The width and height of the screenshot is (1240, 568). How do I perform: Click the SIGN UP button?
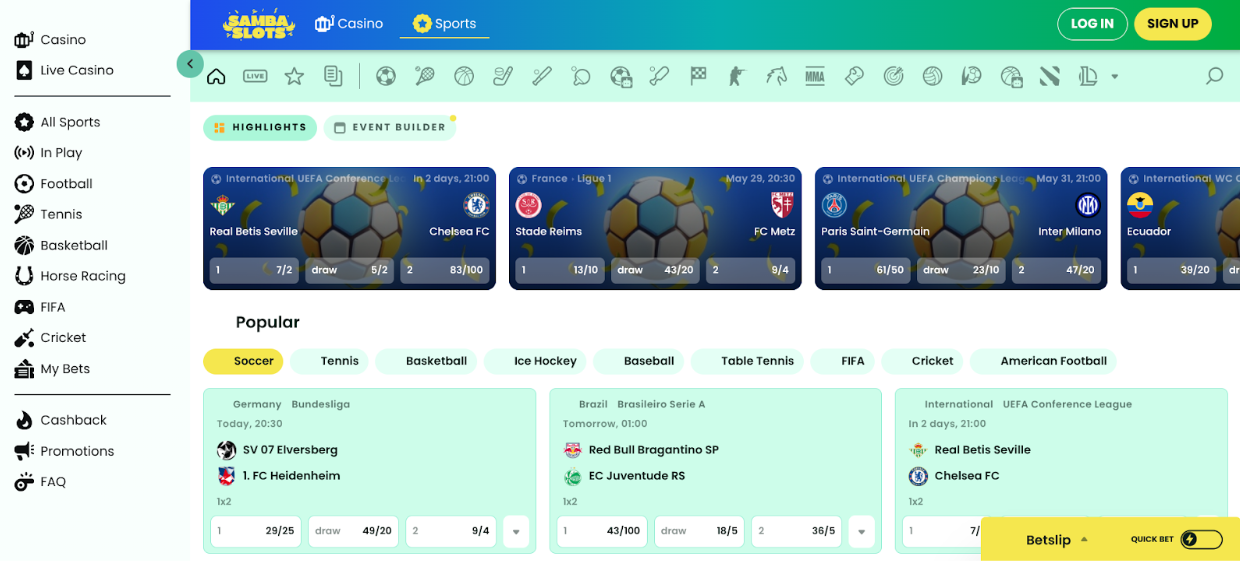coord(1173,24)
